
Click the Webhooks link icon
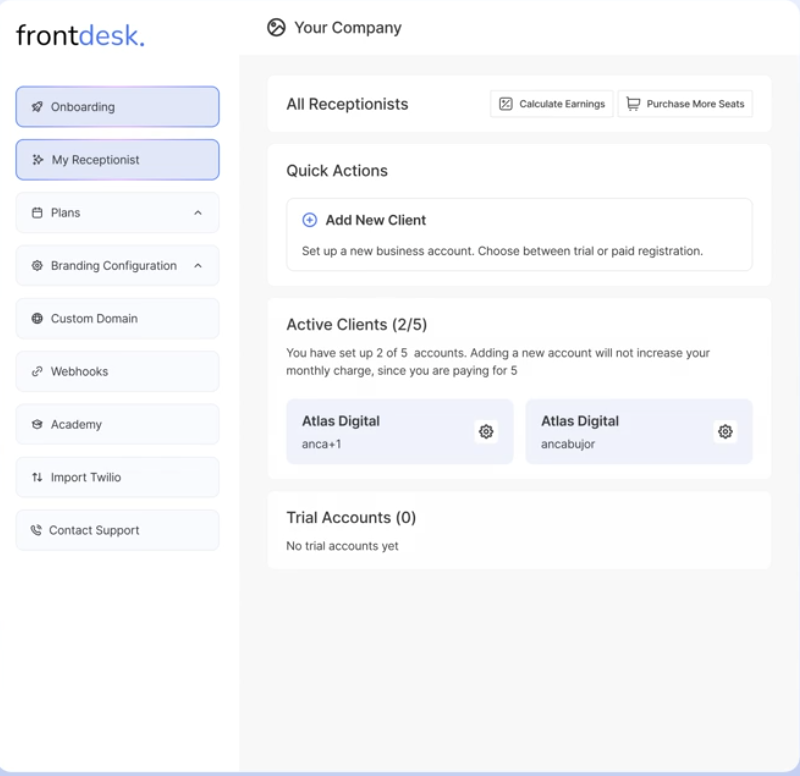(37, 372)
